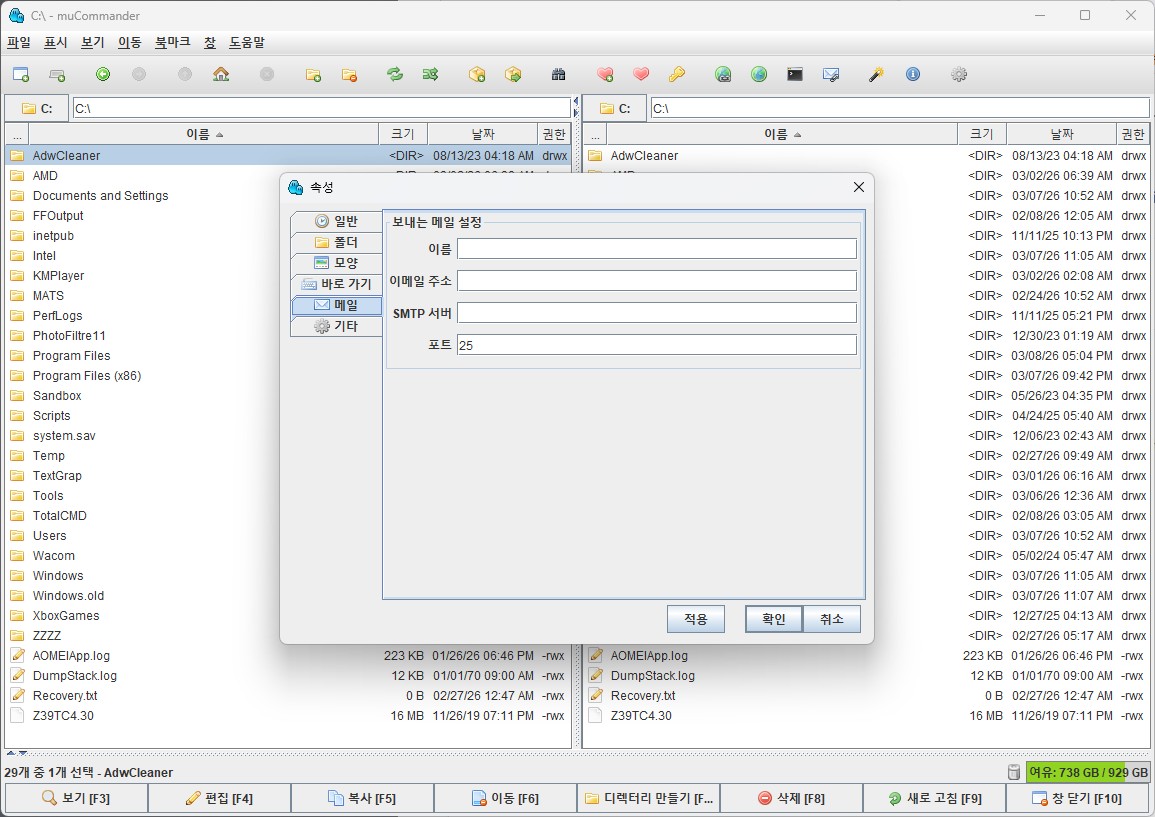
Task: Select Recovery.txt in the right panel
Action: (642, 695)
